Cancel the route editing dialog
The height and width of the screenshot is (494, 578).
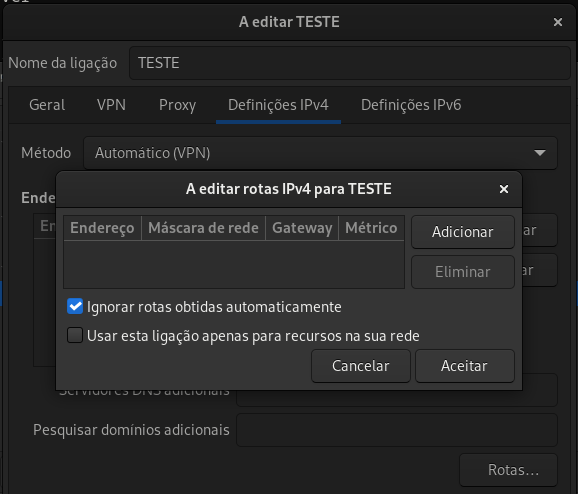click(361, 366)
